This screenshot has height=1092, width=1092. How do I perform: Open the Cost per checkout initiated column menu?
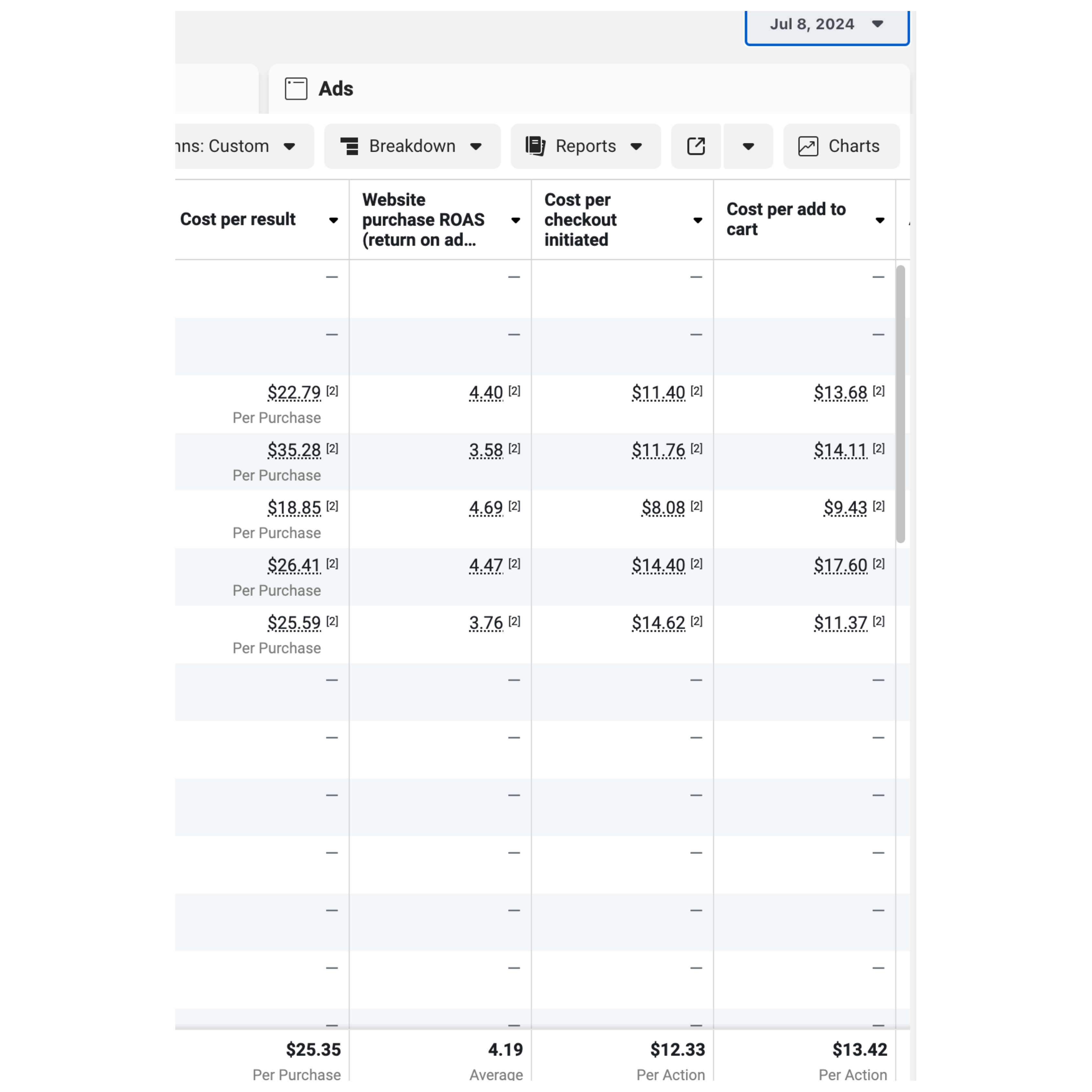pos(698,220)
